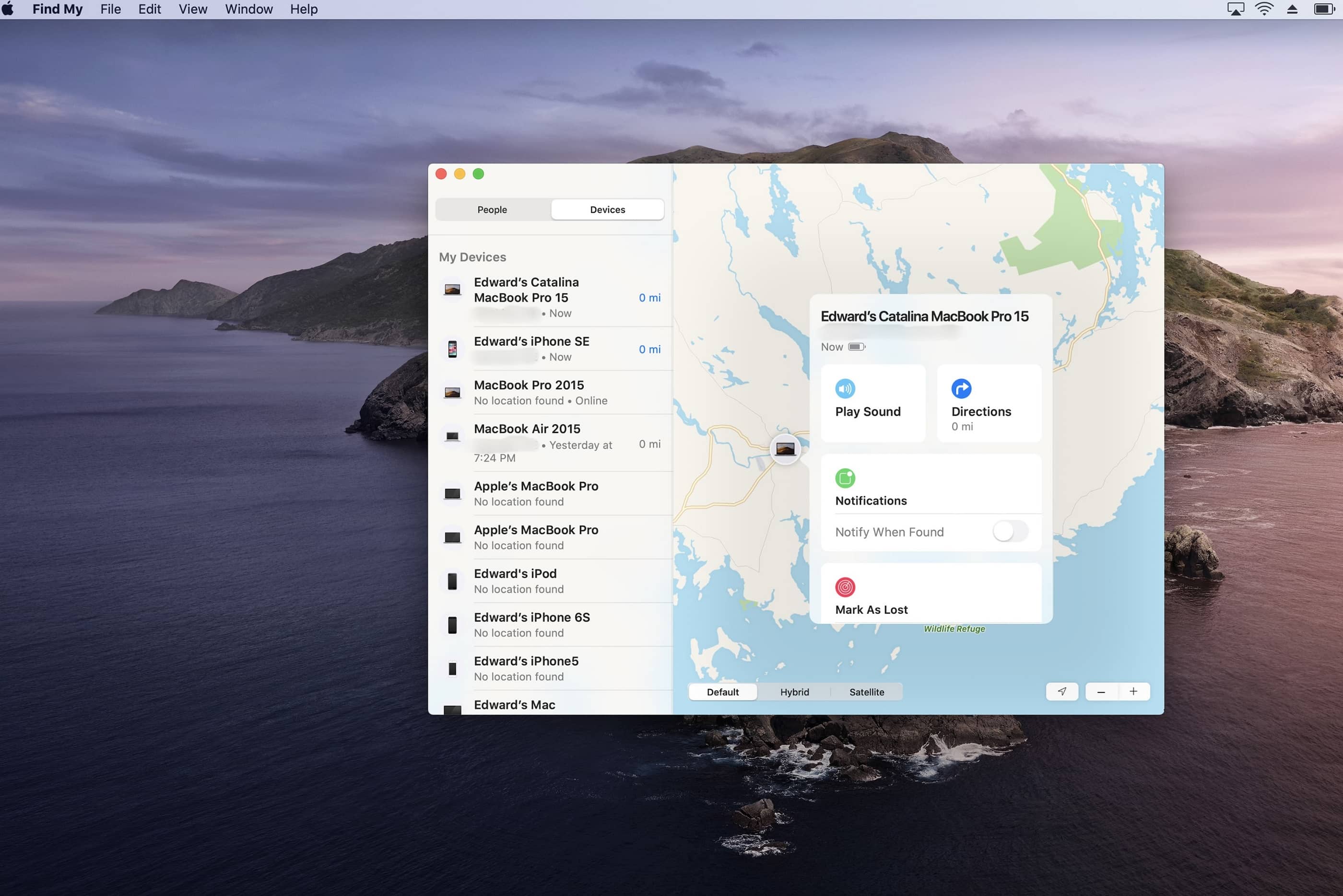
Task: Click the MacBook Pro 2015 device icon
Action: point(452,393)
